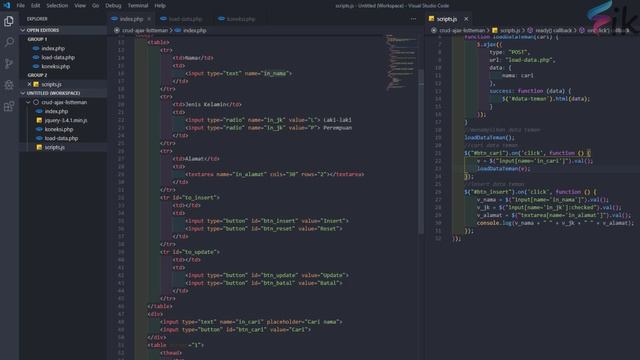Close the index.php editor tab
This screenshot has height=360, width=640.
(x=149, y=19)
